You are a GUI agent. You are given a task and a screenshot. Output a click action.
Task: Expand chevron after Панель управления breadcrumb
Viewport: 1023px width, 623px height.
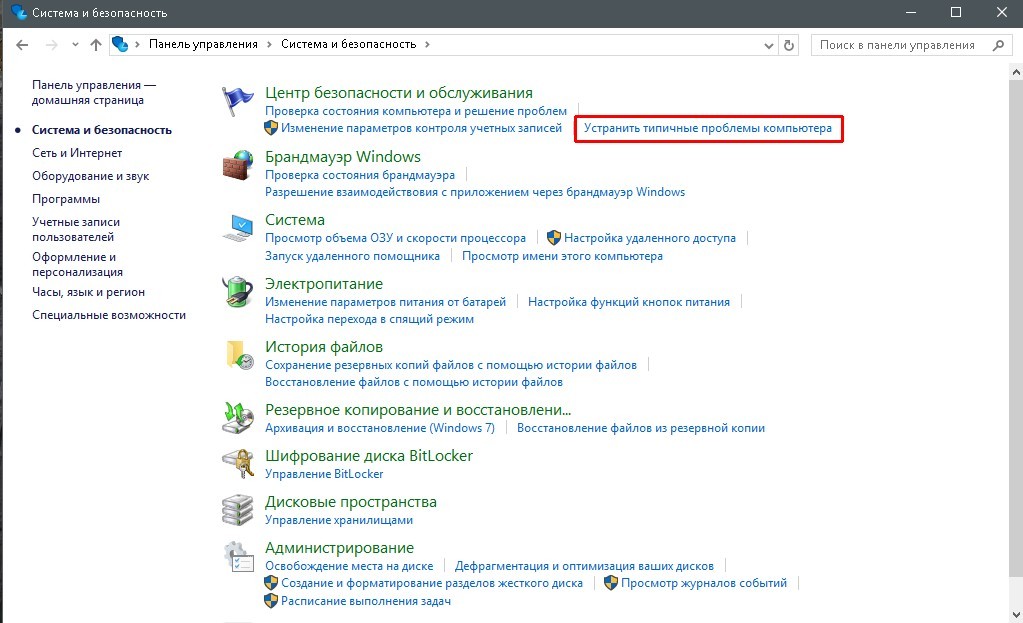click(269, 44)
